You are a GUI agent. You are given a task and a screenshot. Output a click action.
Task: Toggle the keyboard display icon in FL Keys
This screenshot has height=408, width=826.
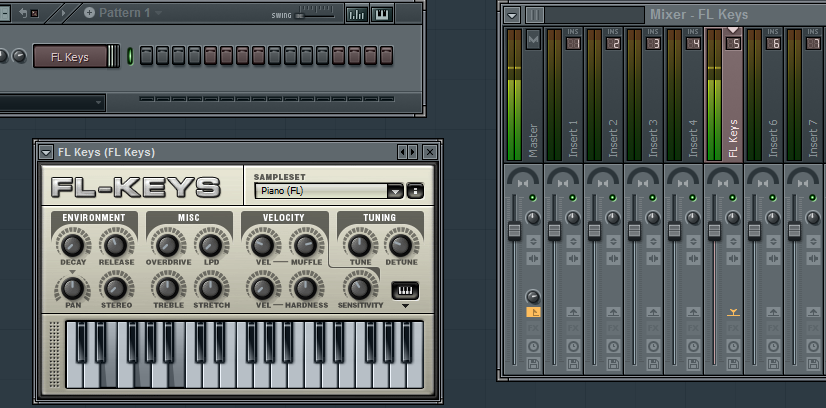405,290
